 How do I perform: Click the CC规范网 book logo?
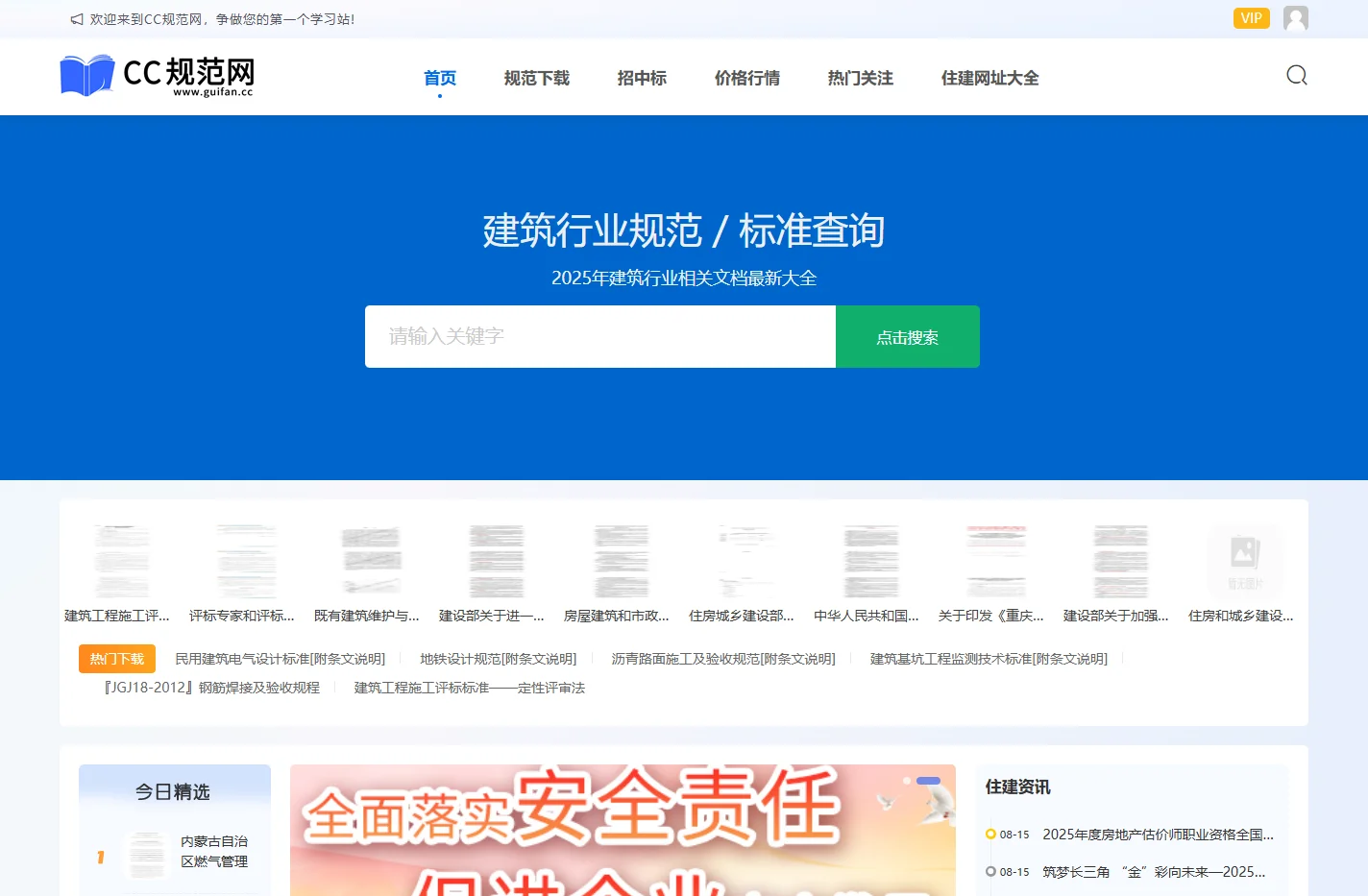coord(158,76)
